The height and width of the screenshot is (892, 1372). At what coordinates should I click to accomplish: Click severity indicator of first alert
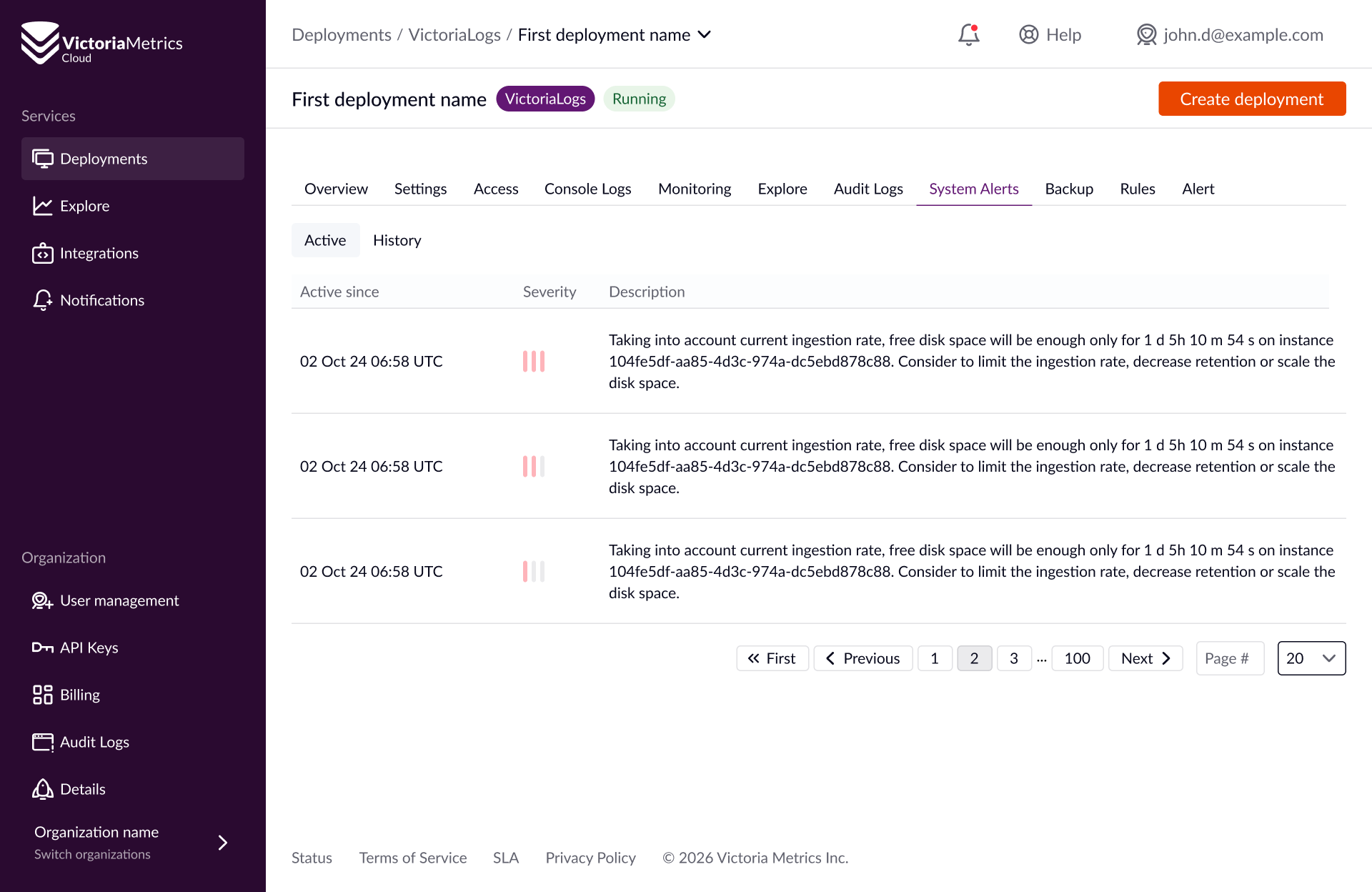pyautogui.click(x=533, y=362)
